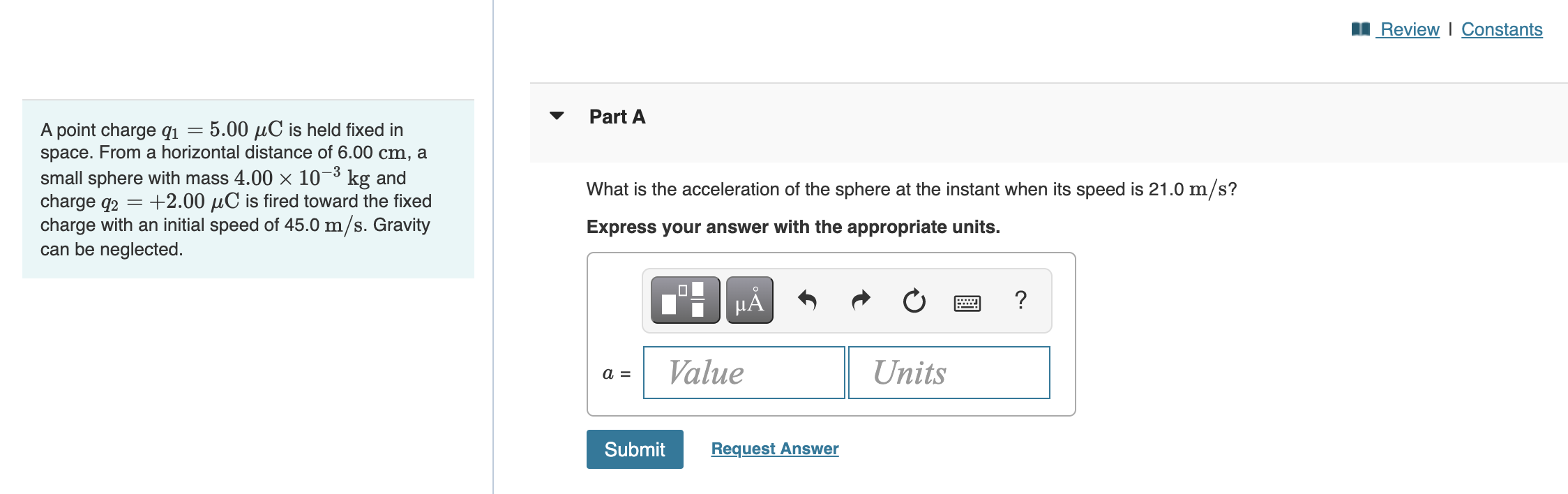Click the problem statement panel
Image resolution: width=1568 pixels, height=494 pixels.
pyautogui.click(x=248, y=188)
